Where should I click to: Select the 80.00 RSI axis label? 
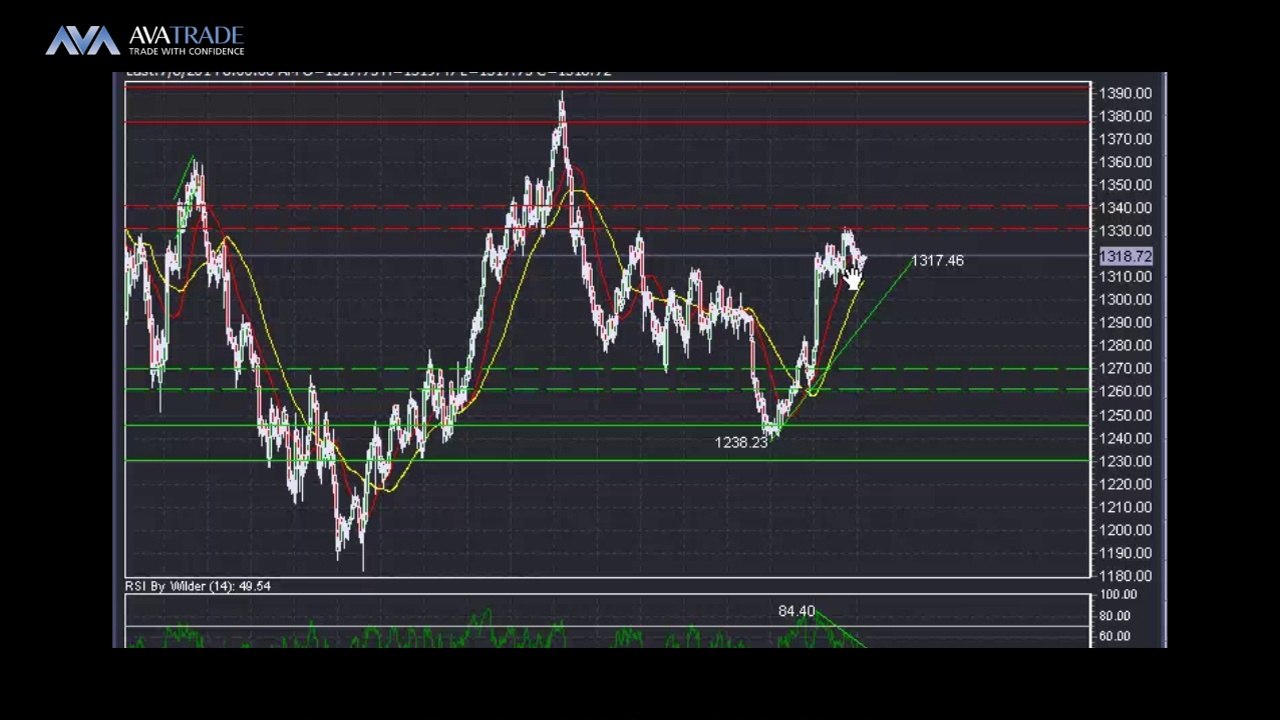(1116, 616)
